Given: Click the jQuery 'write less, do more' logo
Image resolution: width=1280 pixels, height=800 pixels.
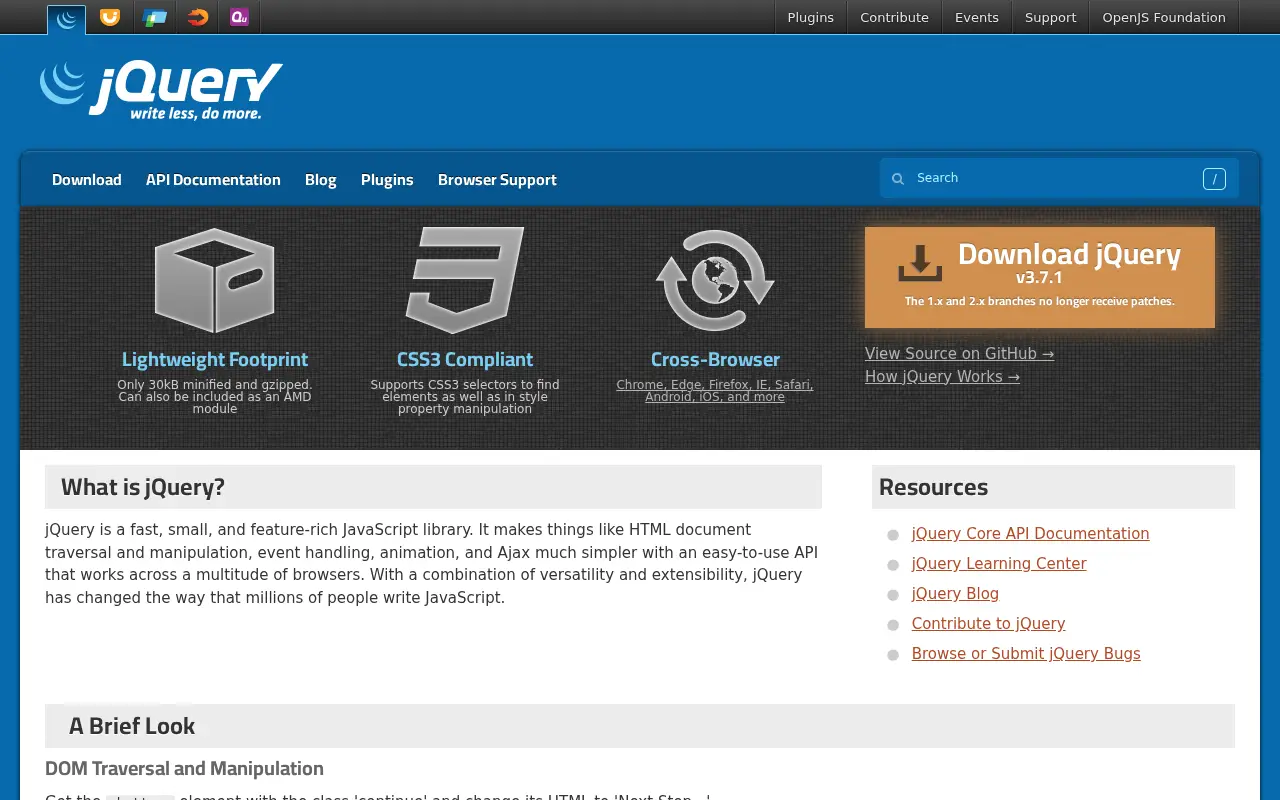Looking at the screenshot, I should click(x=161, y=91).
